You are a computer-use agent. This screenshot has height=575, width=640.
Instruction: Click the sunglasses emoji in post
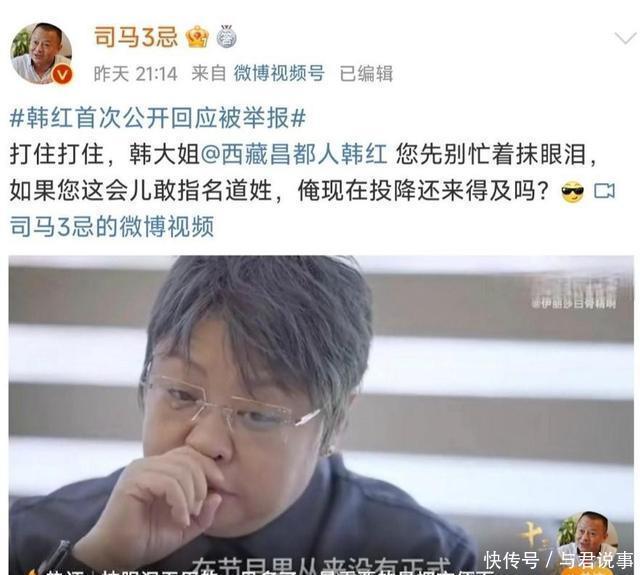[x=573, y=192]
